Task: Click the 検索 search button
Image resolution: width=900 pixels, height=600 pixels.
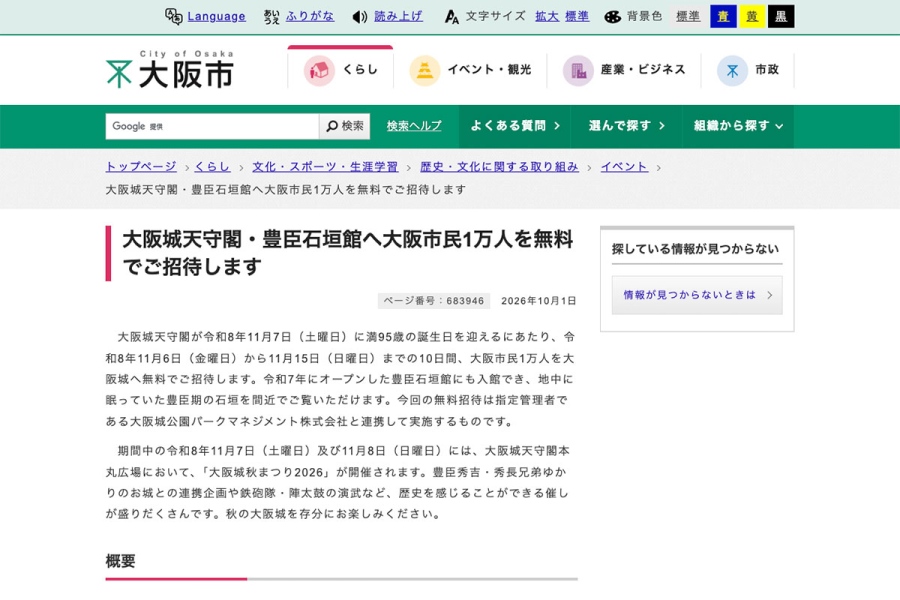Action: (x=344, y=126)
